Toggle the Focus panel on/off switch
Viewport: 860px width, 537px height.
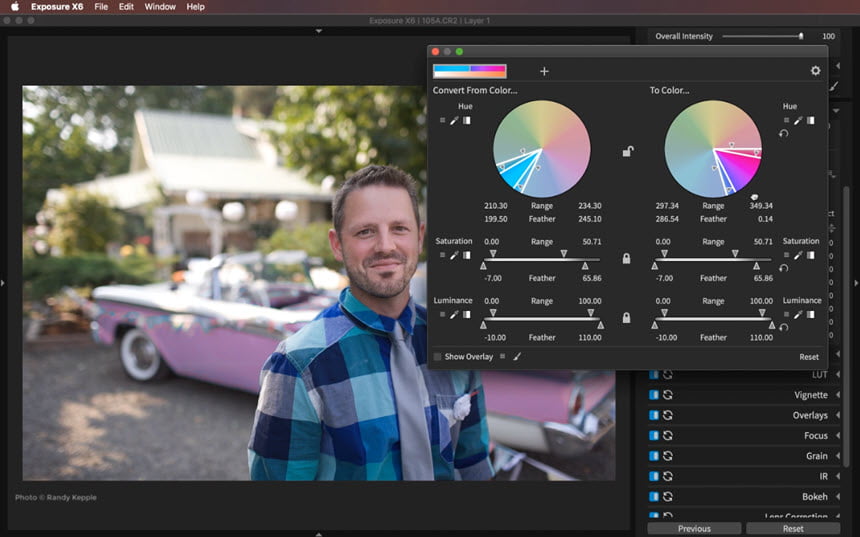click(x=654, y=436)
